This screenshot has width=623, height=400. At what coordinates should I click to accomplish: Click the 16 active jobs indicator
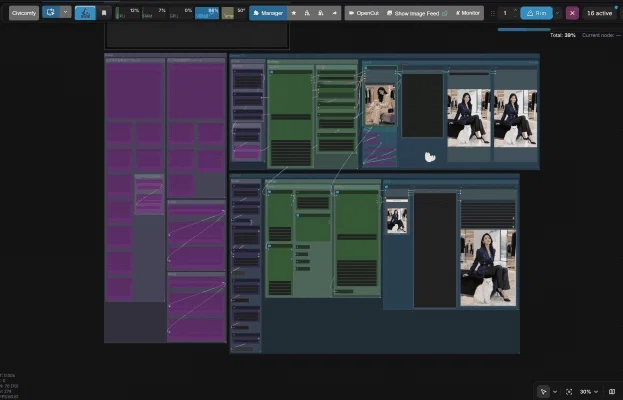tap(599, 13)
